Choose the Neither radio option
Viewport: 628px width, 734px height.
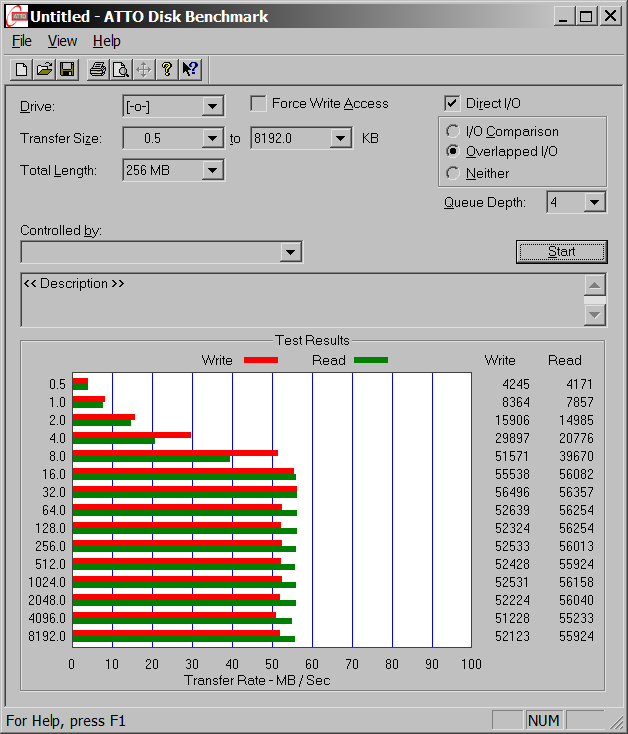point(454,174)
